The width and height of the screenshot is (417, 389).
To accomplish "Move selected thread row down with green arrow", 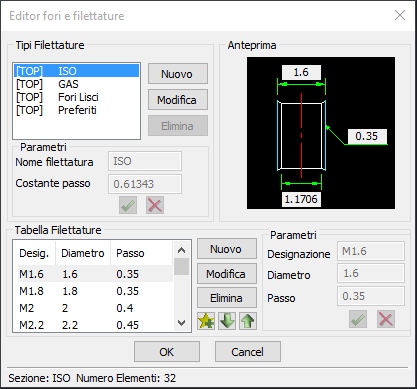I will tap(227, 321).
